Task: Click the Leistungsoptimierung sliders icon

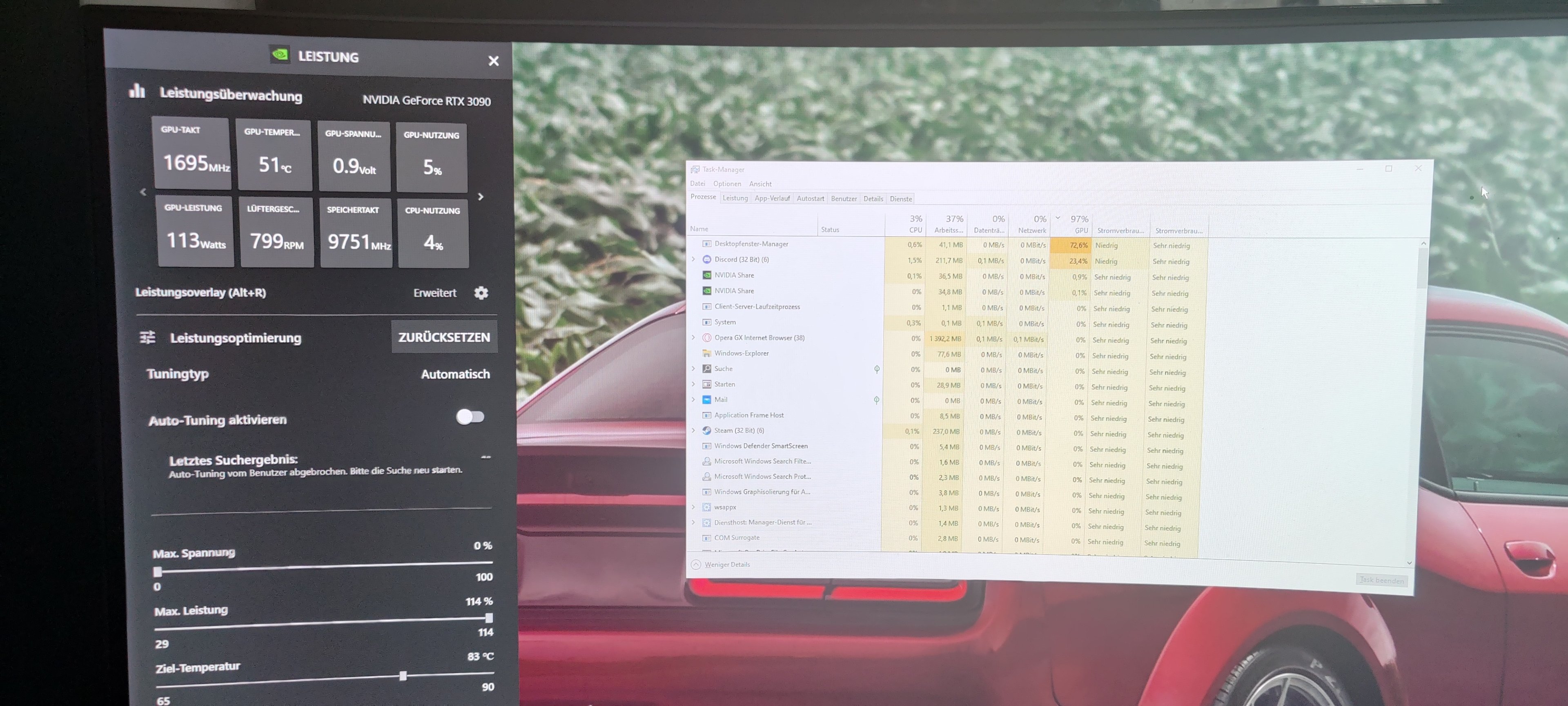Action: pyautogui.click(x=148, y=337)
